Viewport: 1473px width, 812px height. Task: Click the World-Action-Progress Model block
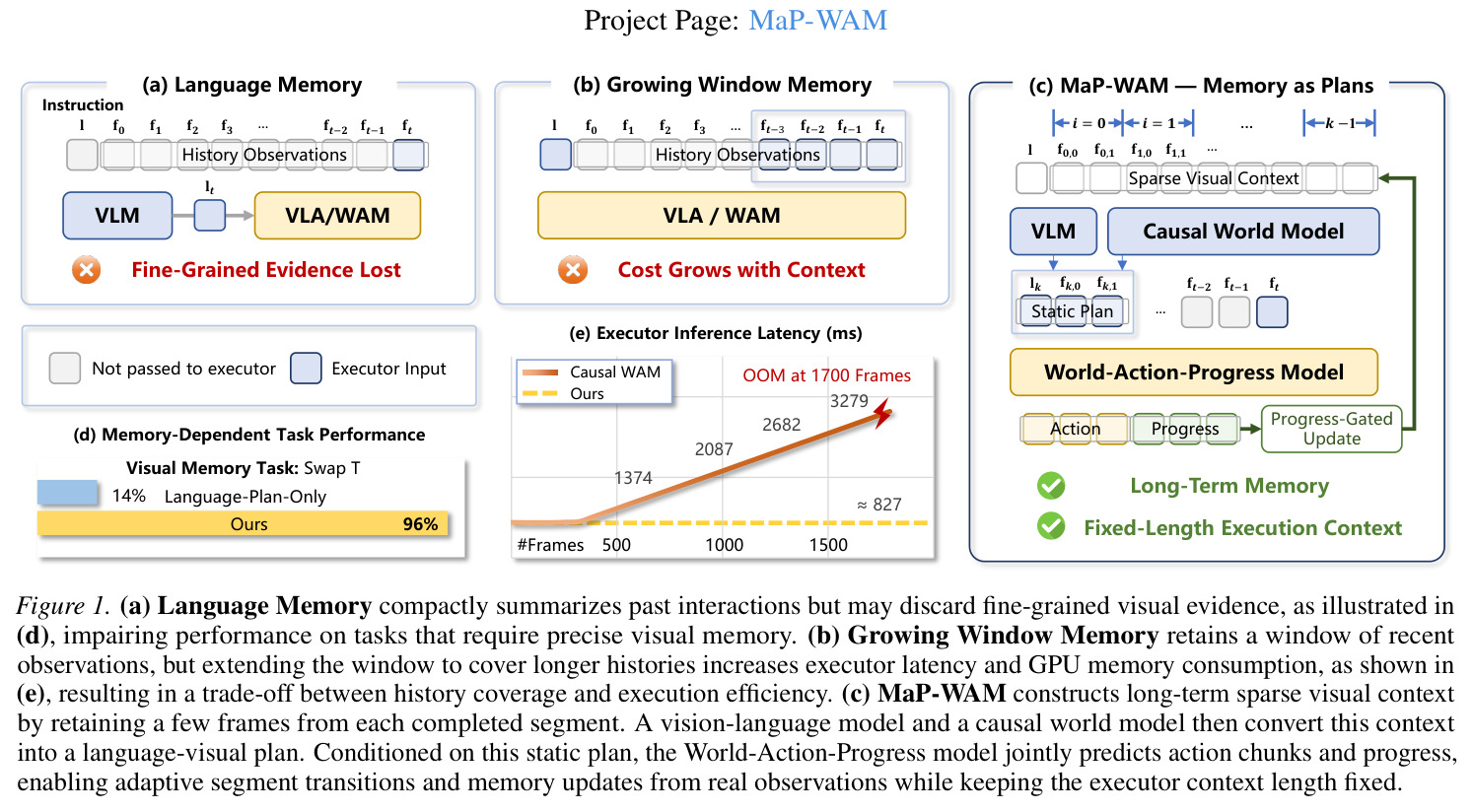pyautogui.click(x=1194, y=372)
